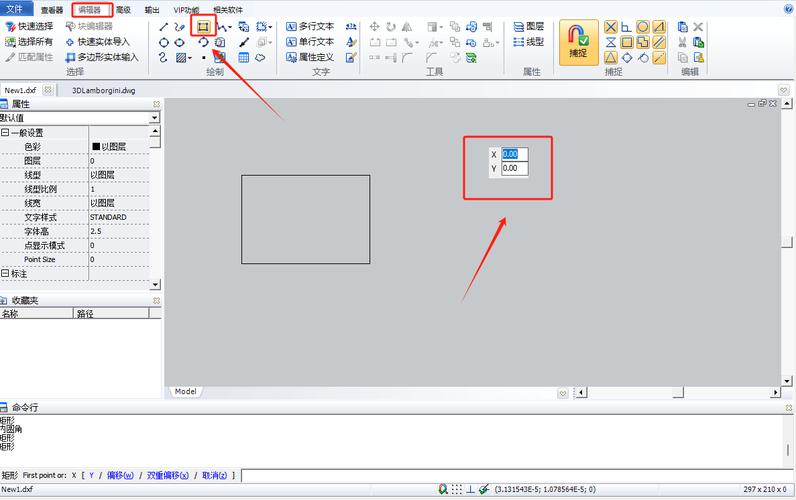
Task: Collapse the 一般设置 property group
Action: [5, 132]
